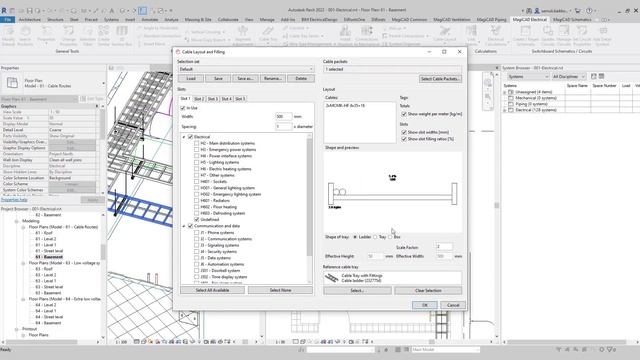
Task: Open the Selection set Default dropdown
Action: click(x=246, y=69)
